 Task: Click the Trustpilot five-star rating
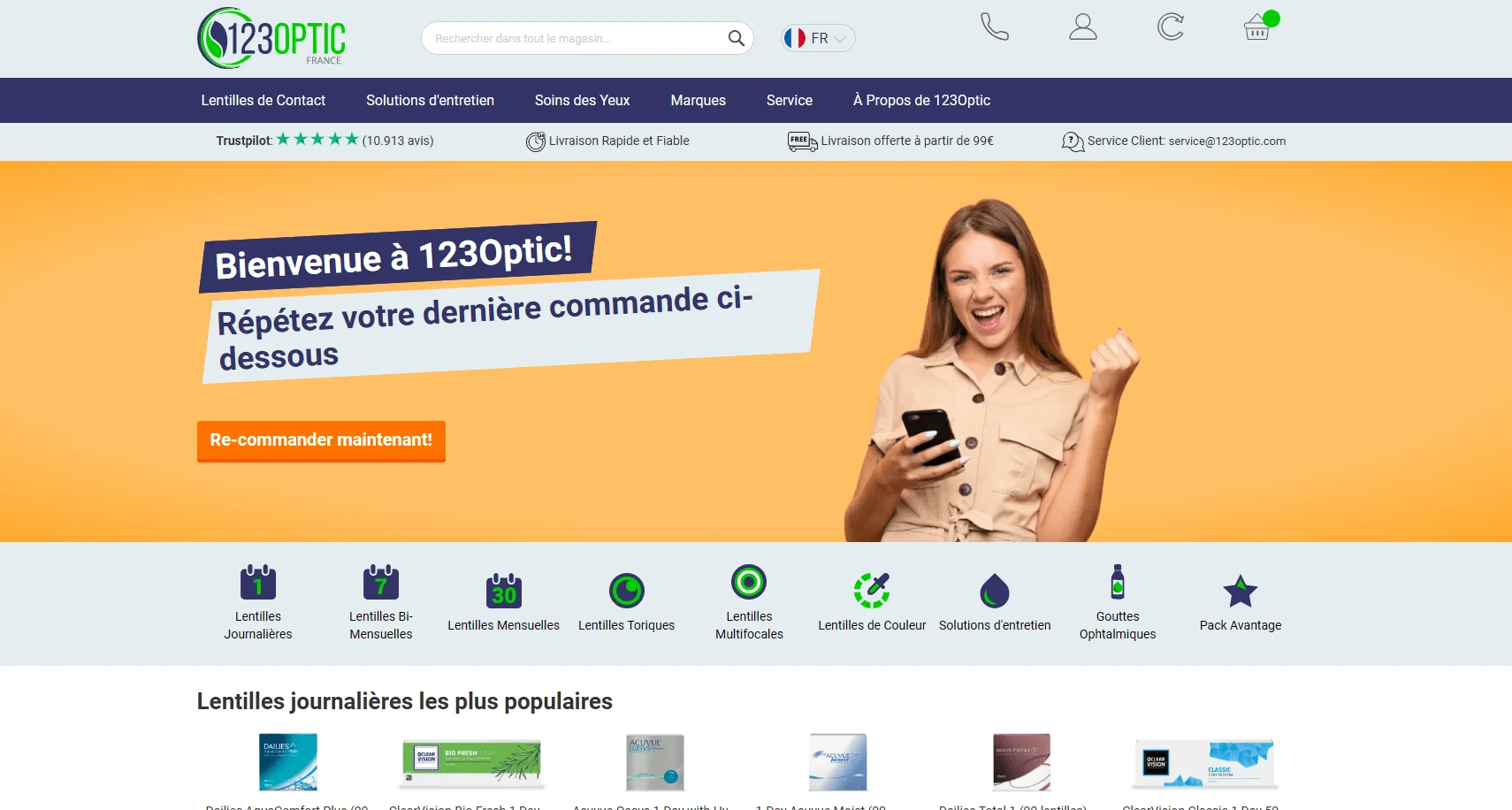click(x=317, y=139)
